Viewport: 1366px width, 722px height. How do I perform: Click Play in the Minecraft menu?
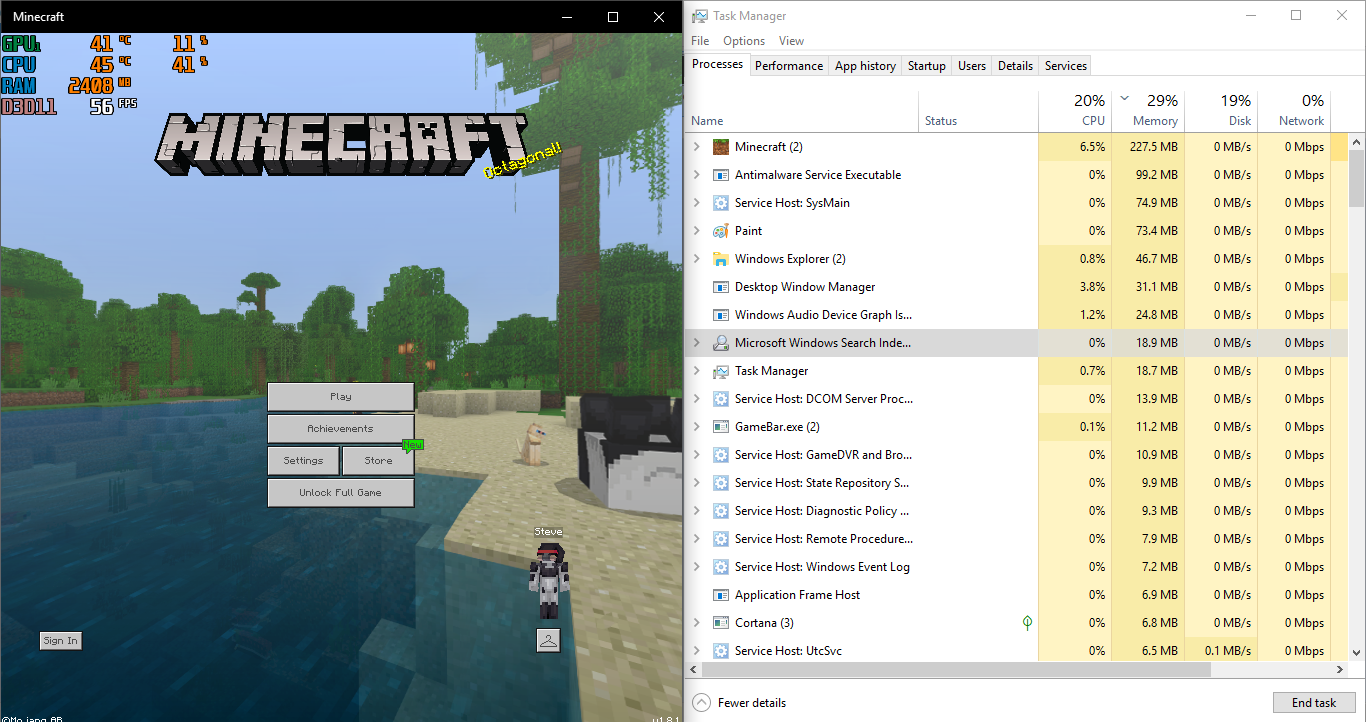(x=341, y=397)
